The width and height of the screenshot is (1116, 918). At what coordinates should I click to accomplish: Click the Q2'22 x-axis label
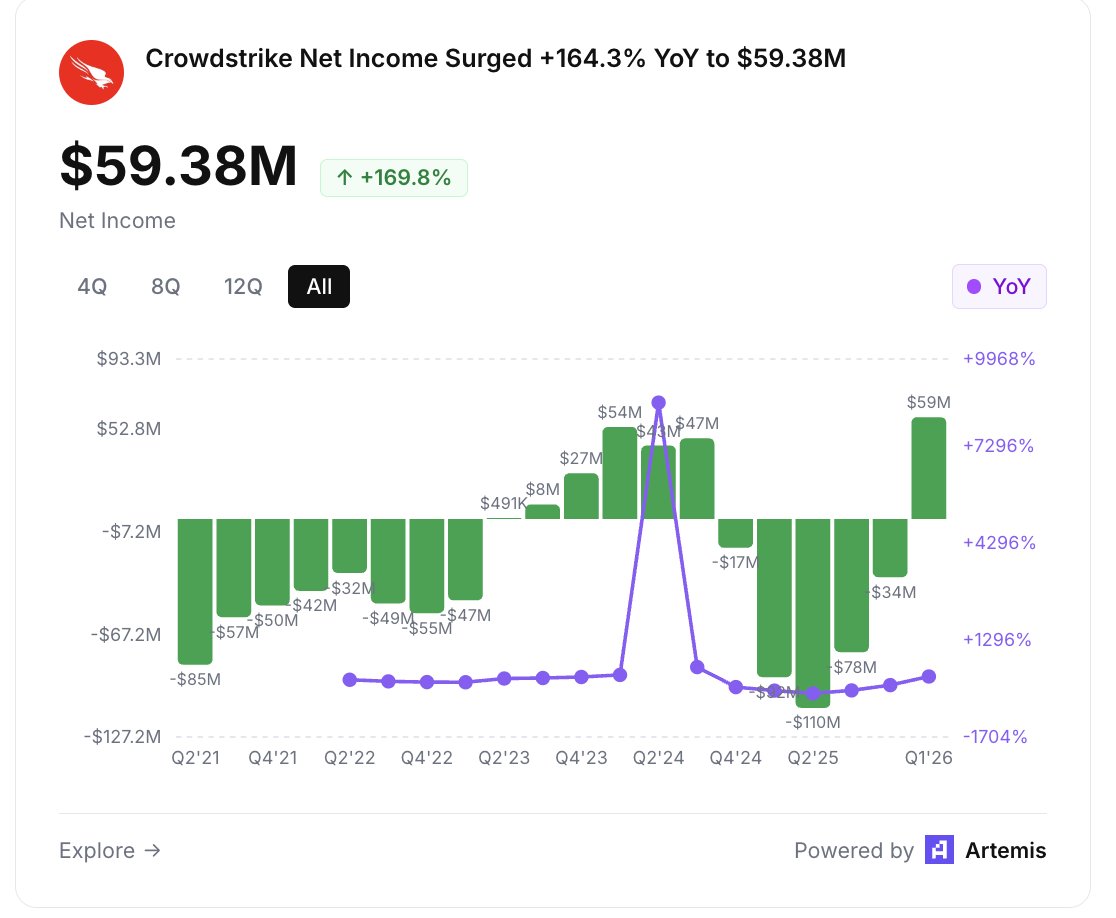349,758
